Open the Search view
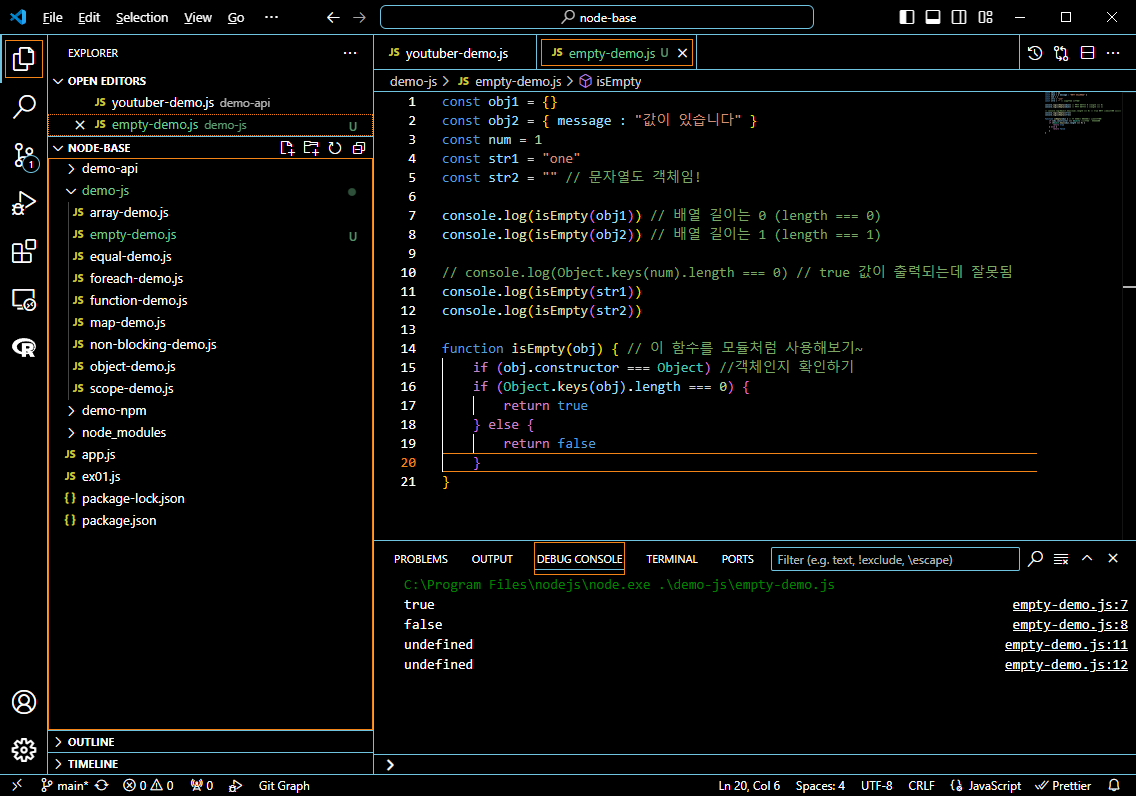Screen dimensions: 1136x796 click(x=24, y=107)
